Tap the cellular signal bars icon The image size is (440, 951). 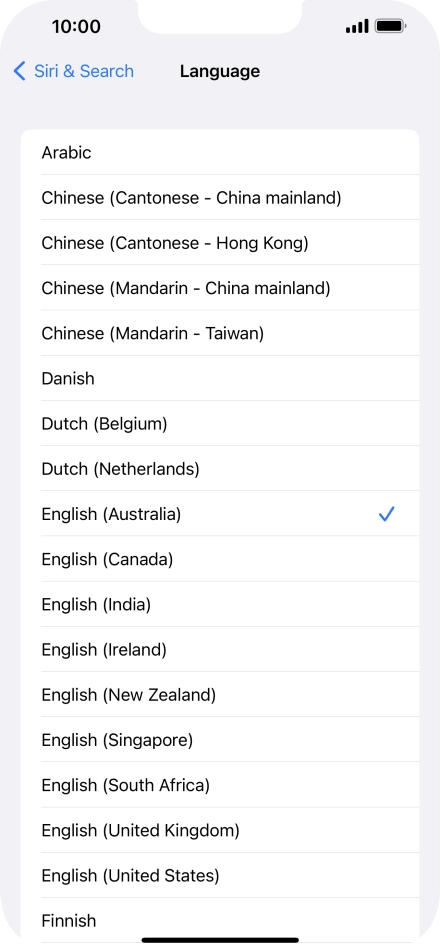click(357, 27)
